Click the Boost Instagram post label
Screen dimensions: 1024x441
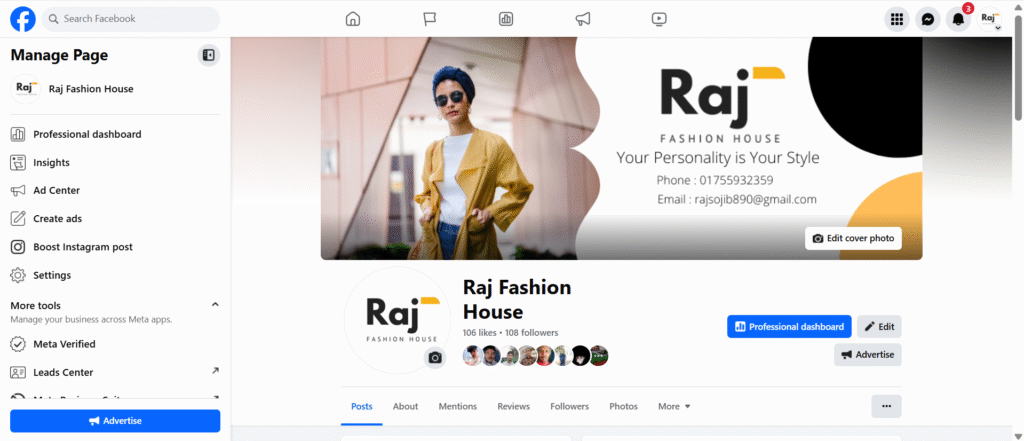pyautogui.click(x=83, y=247)
